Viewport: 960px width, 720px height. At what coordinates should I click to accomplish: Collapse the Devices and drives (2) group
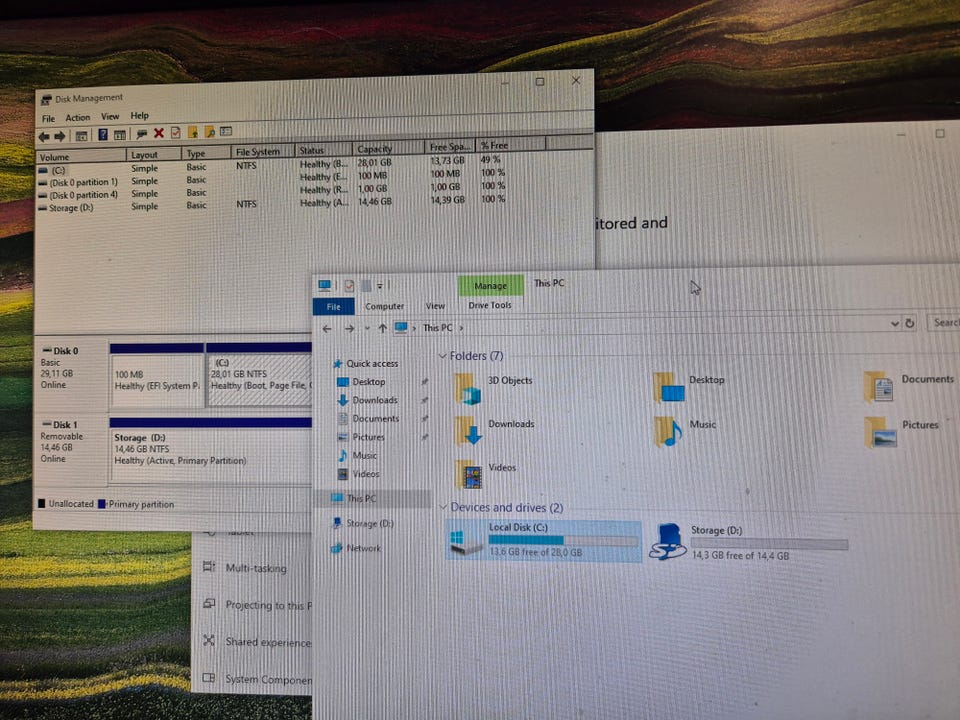pos(443,507)
